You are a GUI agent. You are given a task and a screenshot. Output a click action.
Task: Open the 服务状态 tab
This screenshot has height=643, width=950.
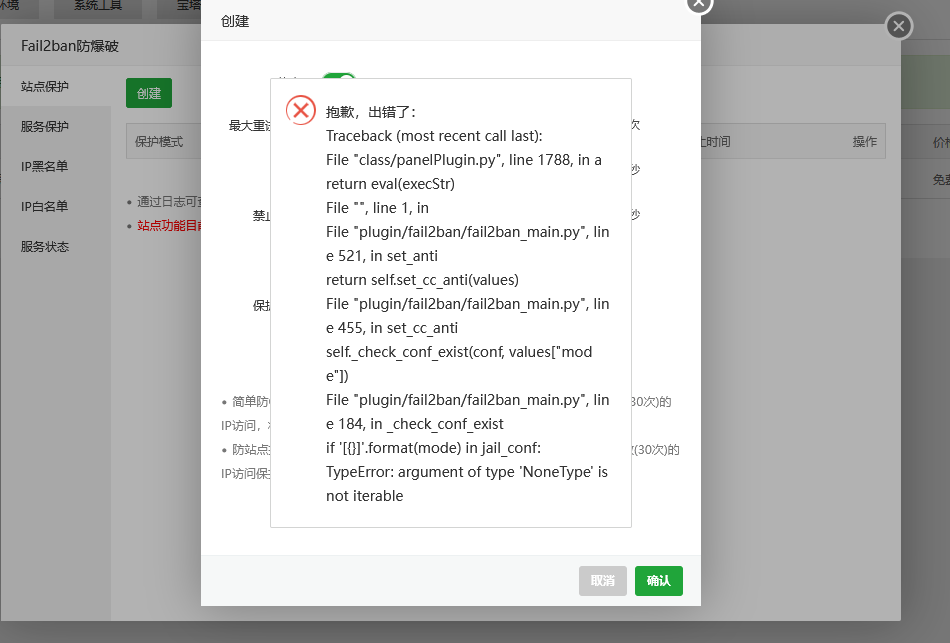[45, 246]
